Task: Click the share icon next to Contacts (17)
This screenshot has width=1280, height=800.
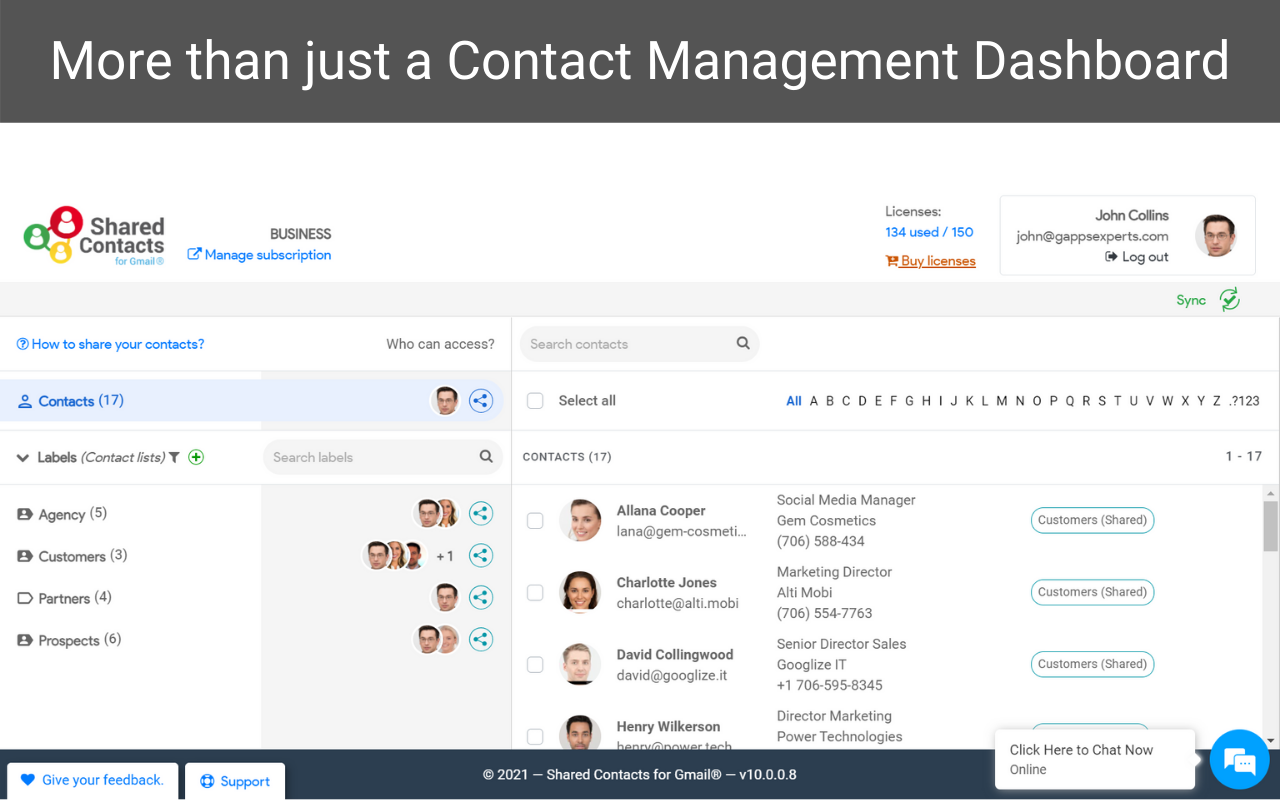Action: coord(481,400)
